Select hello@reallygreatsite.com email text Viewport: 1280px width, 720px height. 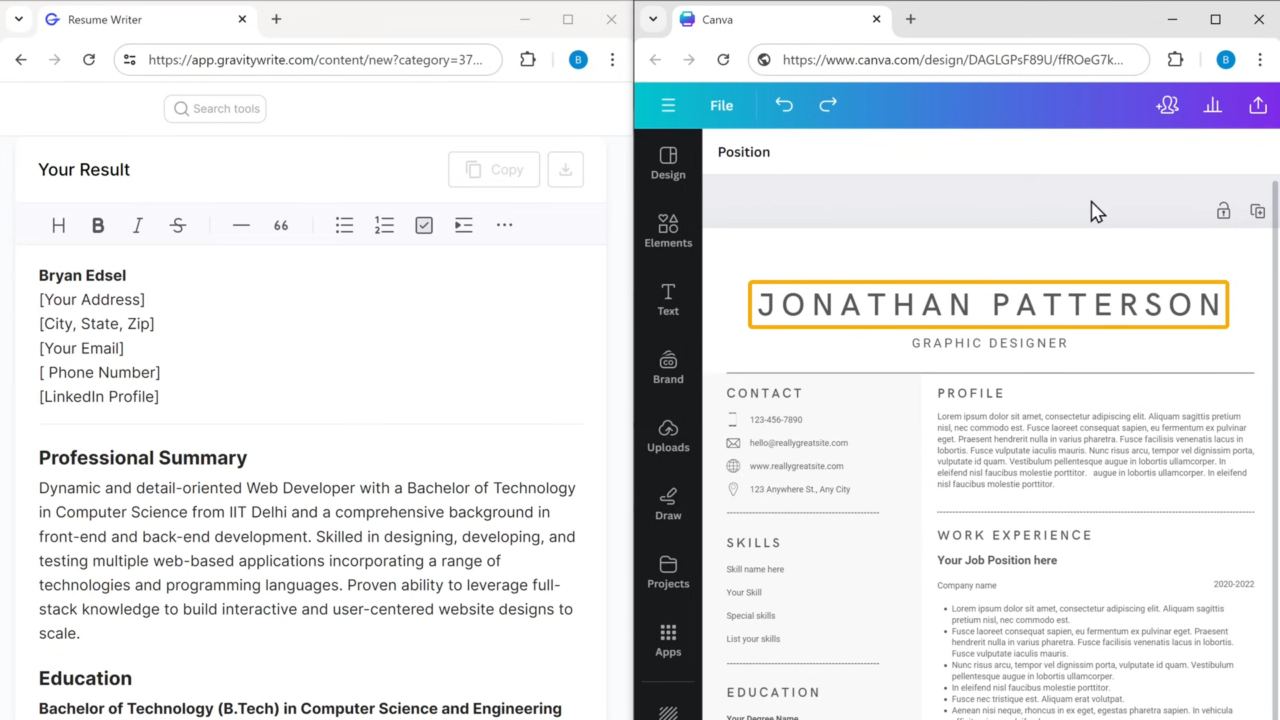click(799, 443)
